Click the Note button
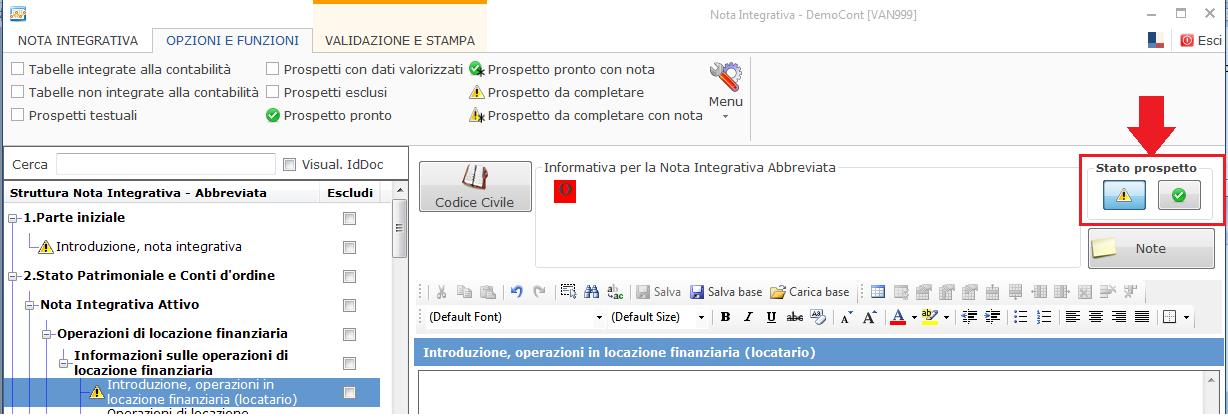 tap(1150, 249)
